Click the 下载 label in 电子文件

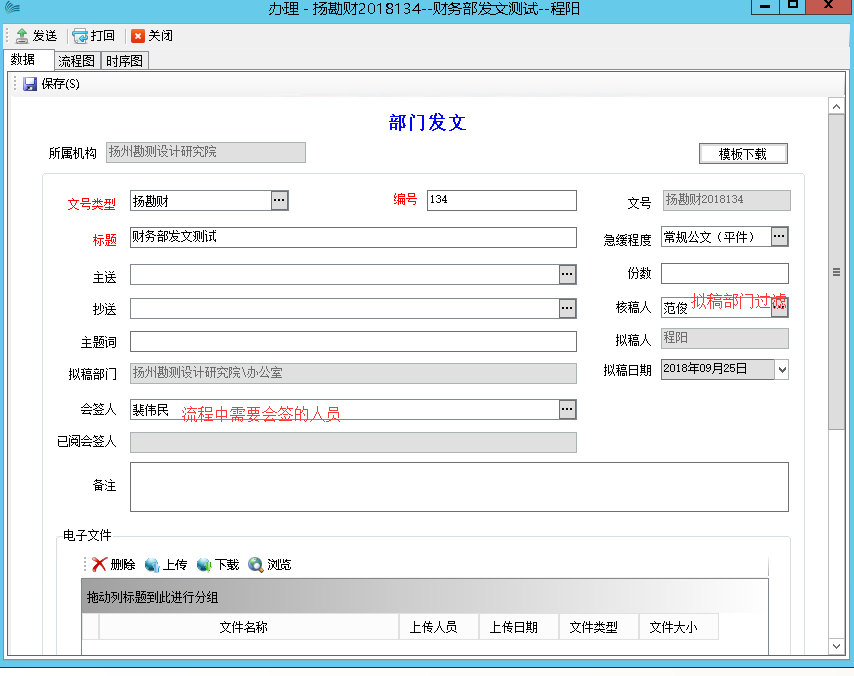tap(227, 565)
